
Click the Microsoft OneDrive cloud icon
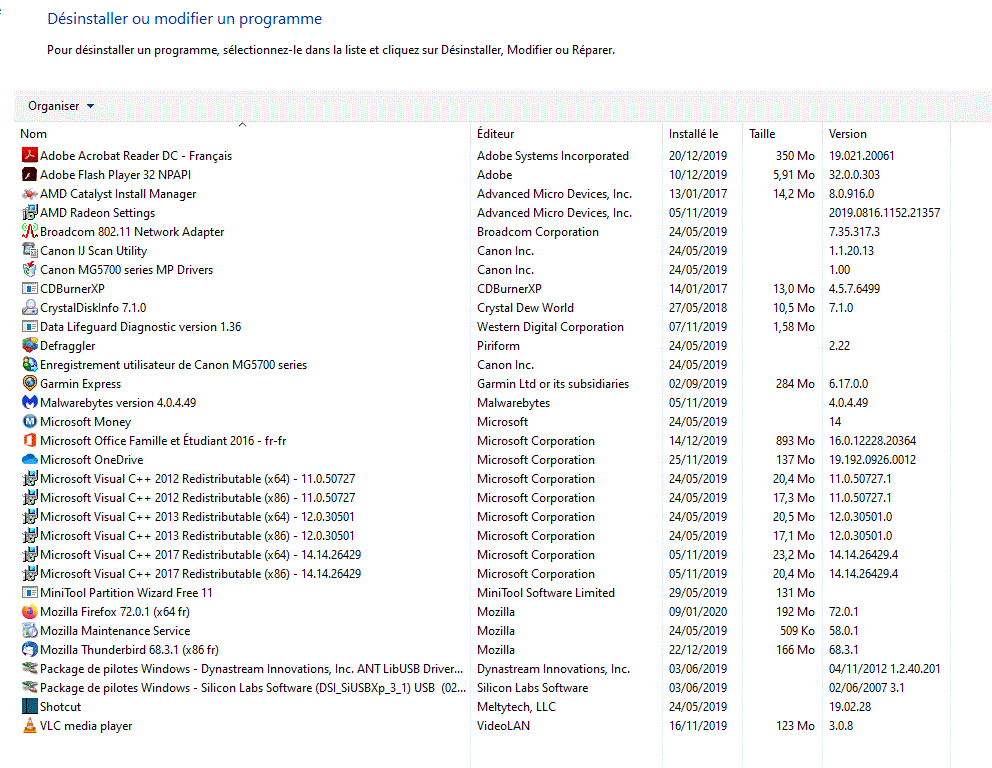pyautogui.click(x=30, y=459)
